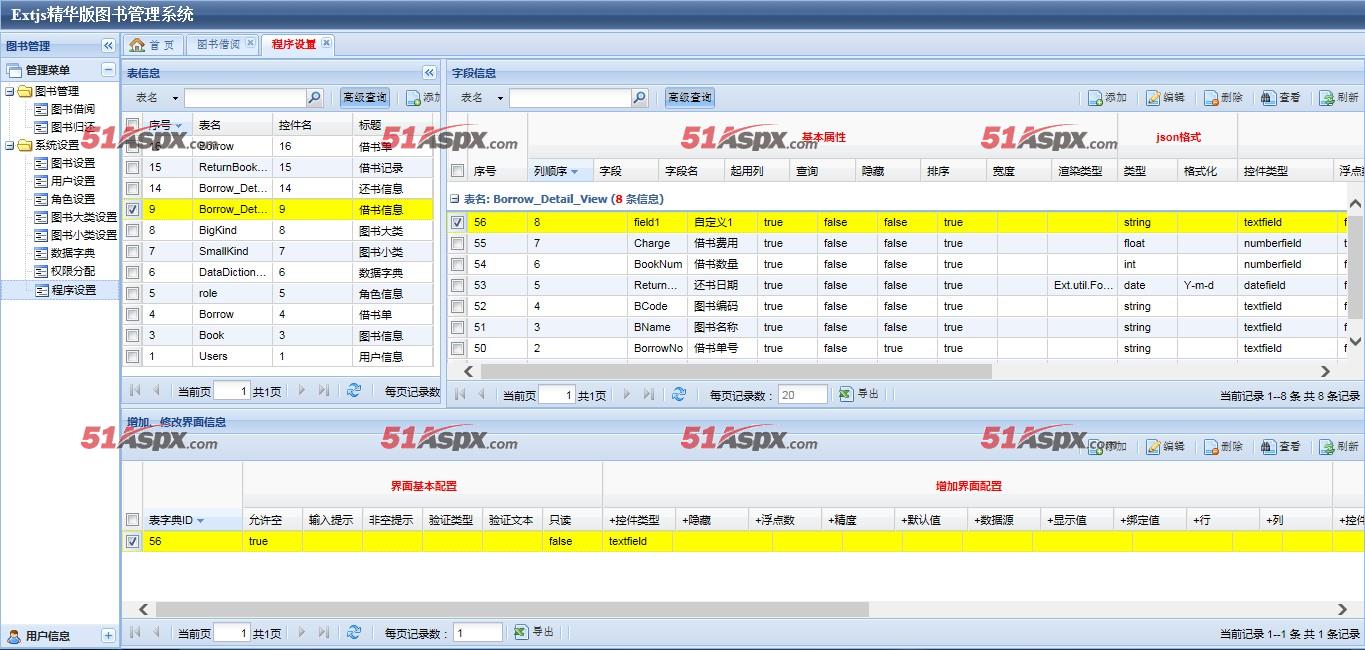Click 导出 in the bottom grid pager
The width and height of the screenshot is (1365, 650).
(534, 632)
